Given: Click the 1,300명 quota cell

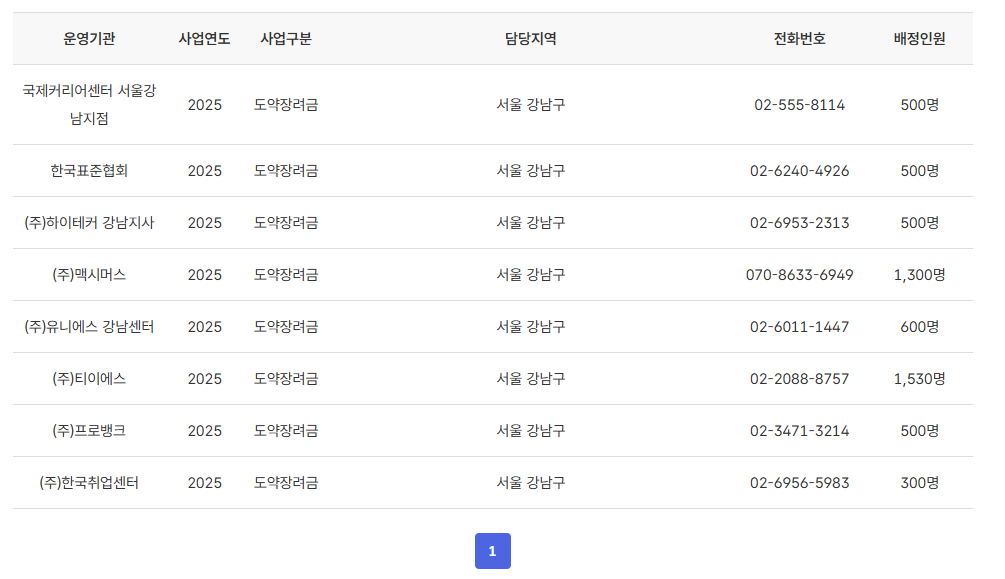Looking at the screenshot, I should (x=920, y=274).
